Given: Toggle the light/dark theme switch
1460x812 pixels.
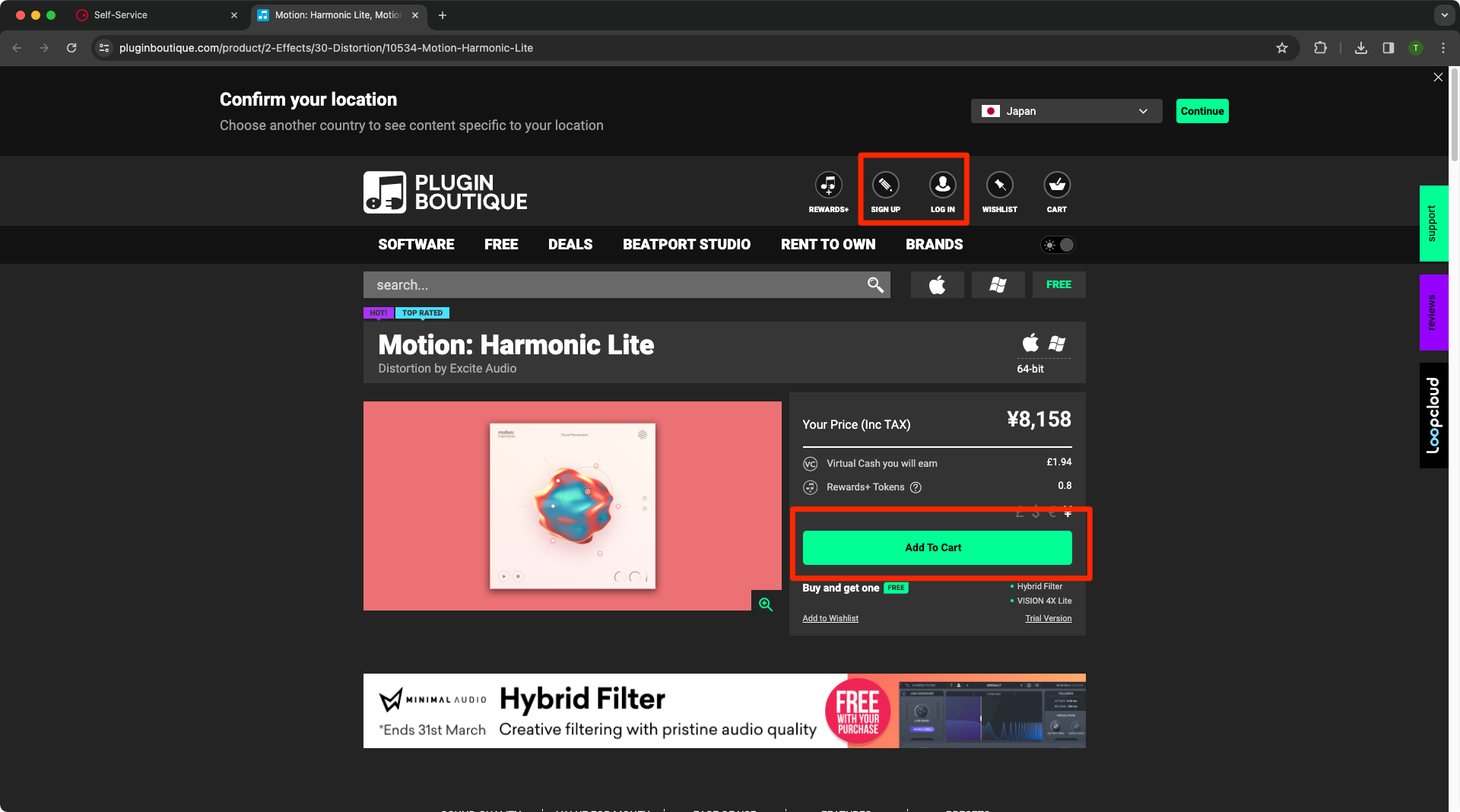Looking at the screenshot, I should 1058,245.
